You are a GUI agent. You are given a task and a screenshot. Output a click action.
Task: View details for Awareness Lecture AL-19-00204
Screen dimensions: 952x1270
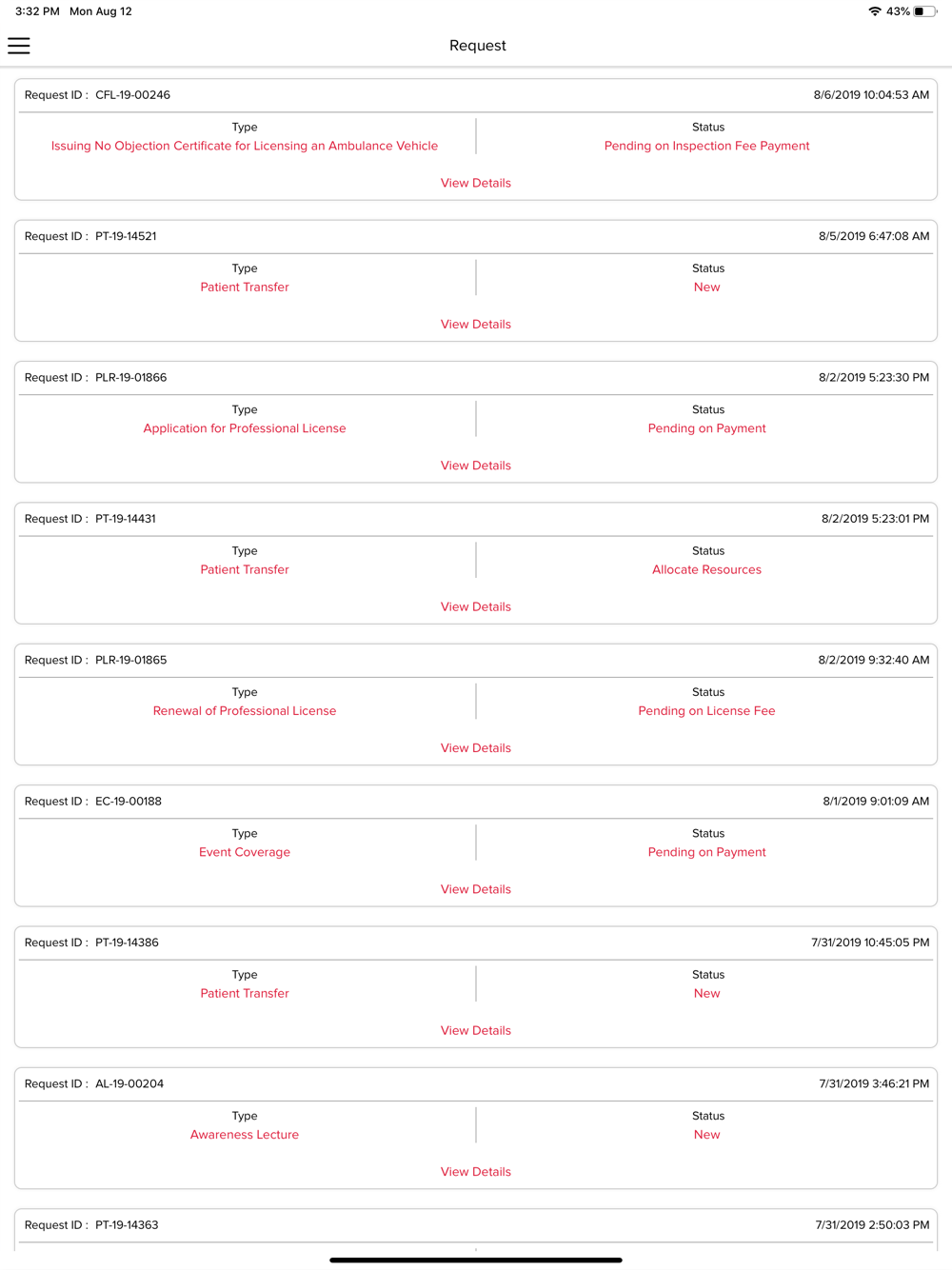click(476, 1172)
